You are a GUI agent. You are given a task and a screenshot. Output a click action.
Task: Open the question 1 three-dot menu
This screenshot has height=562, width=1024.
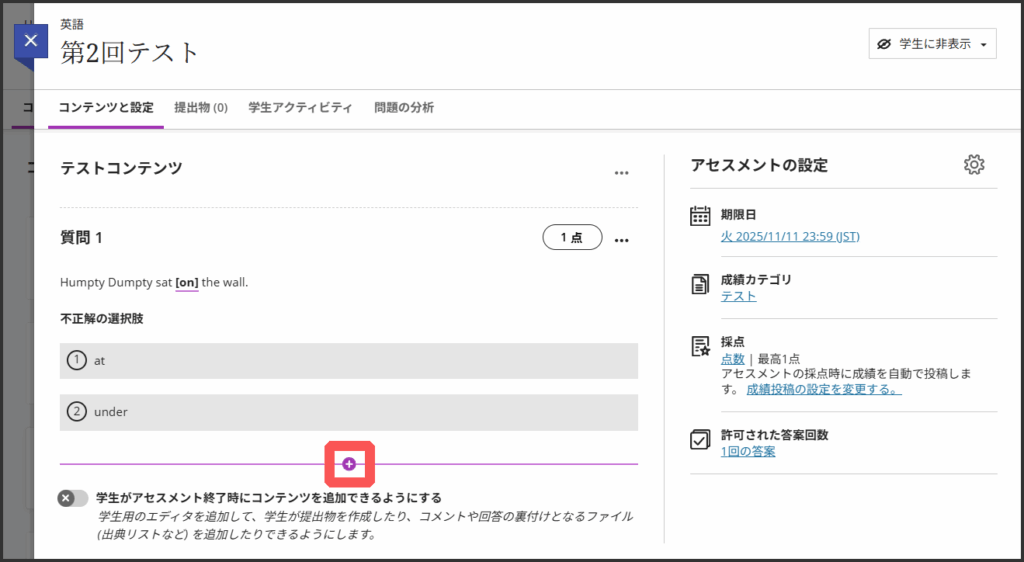622,239
